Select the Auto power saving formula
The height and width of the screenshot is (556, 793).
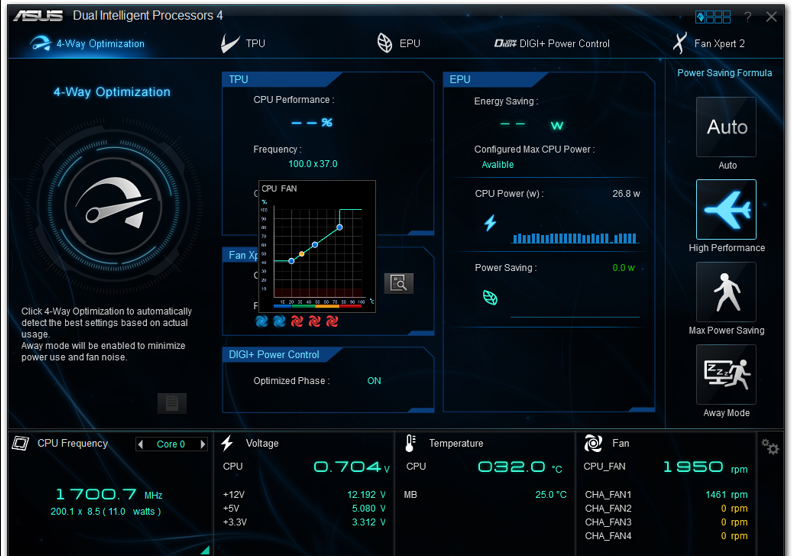(x=726, y=127)
